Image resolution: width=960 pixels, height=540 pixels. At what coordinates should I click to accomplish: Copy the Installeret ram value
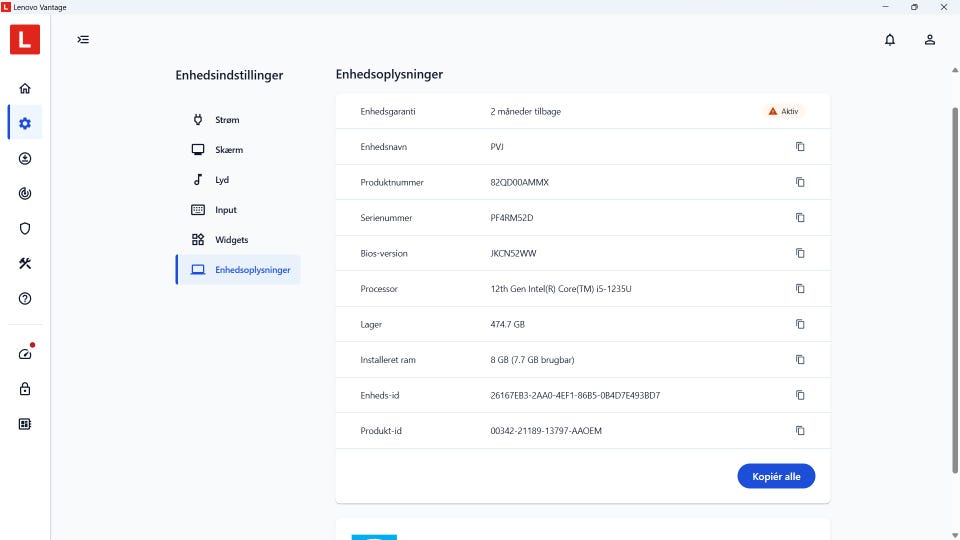[x=800, y=359]
